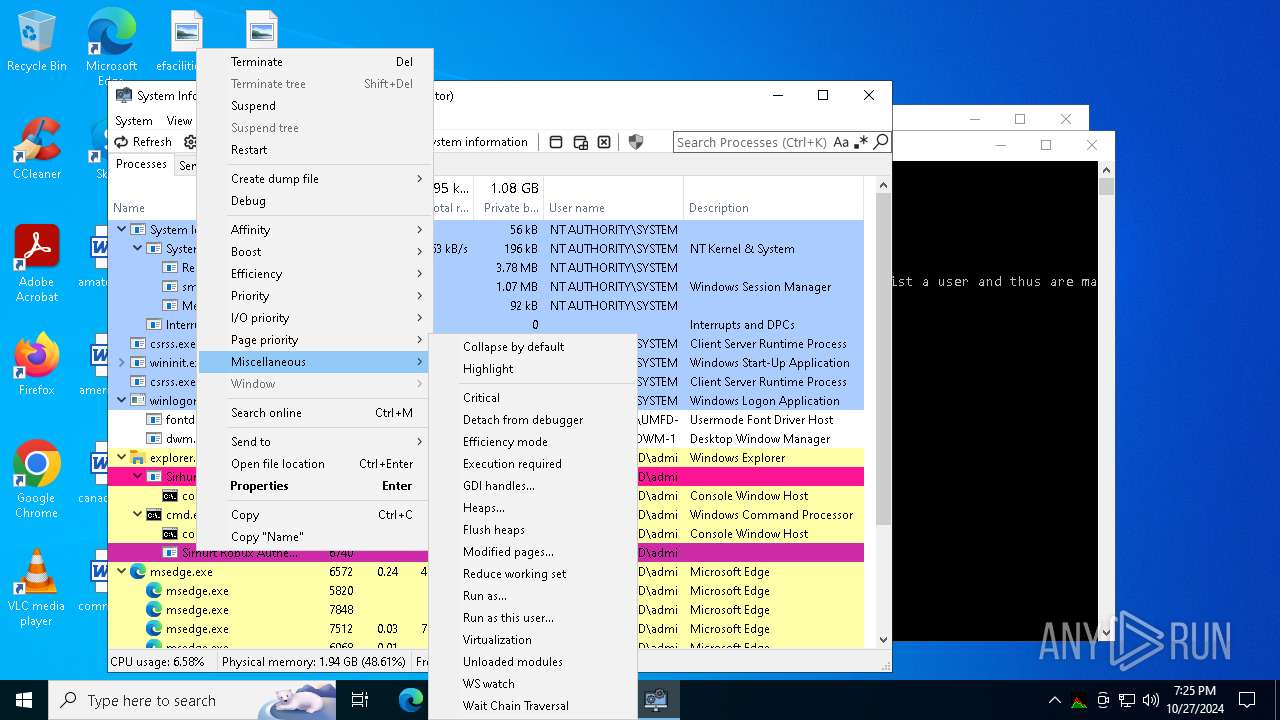Select Terminate in context menu

click(316, 62)
